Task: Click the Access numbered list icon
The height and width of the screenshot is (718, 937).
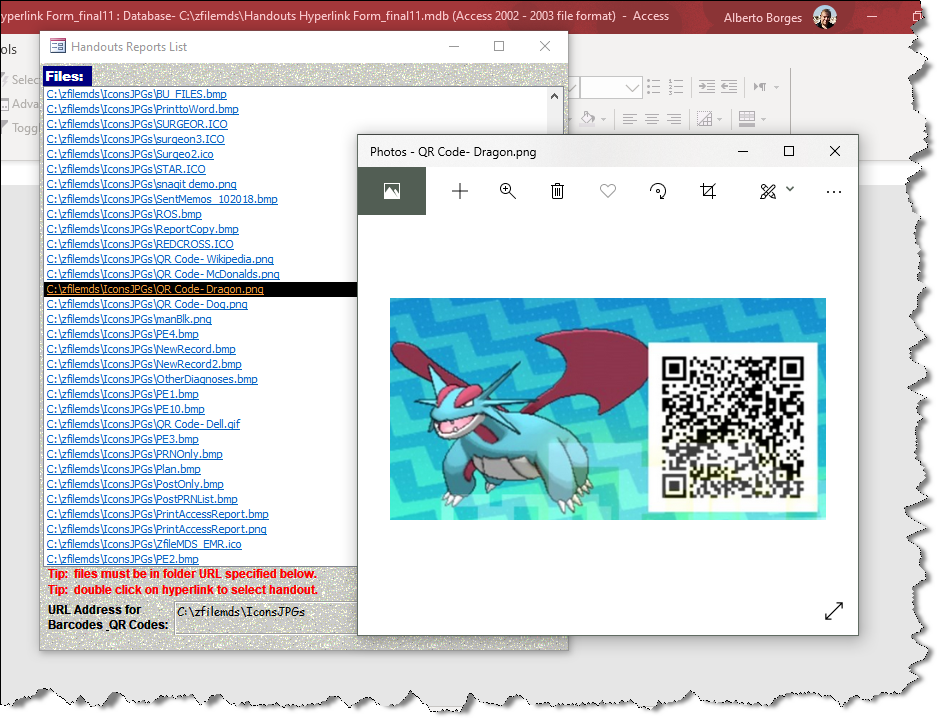Action: [x=676, y=87]
